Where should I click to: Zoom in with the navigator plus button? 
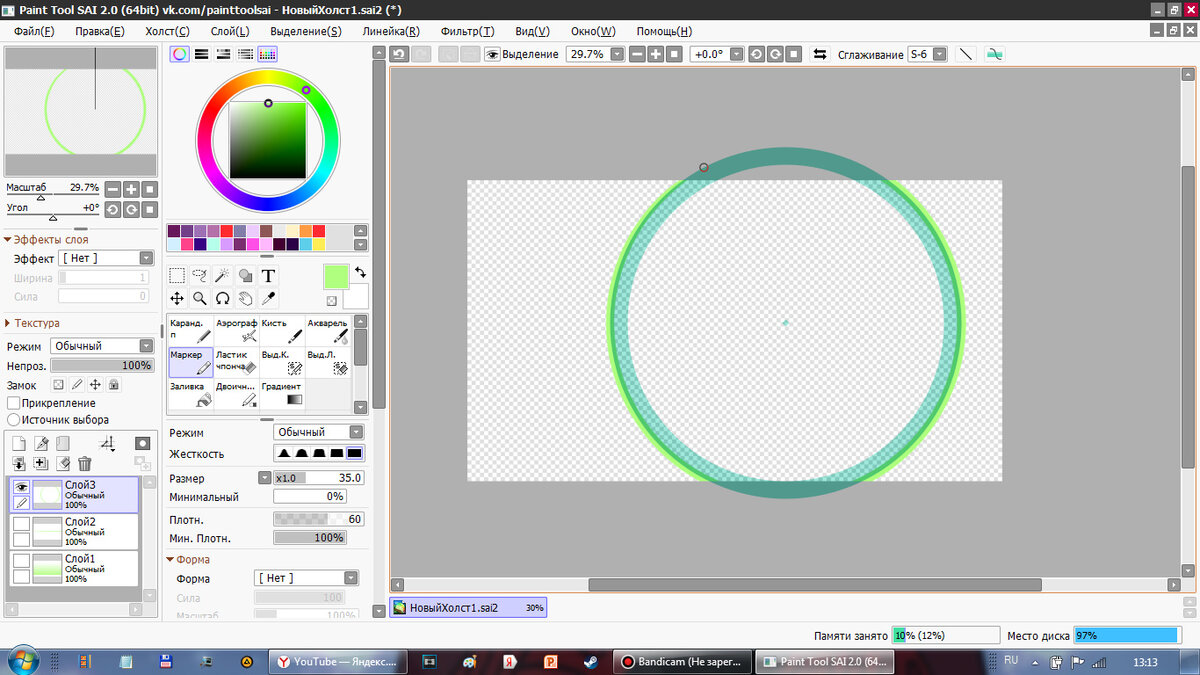coord(131,189)
